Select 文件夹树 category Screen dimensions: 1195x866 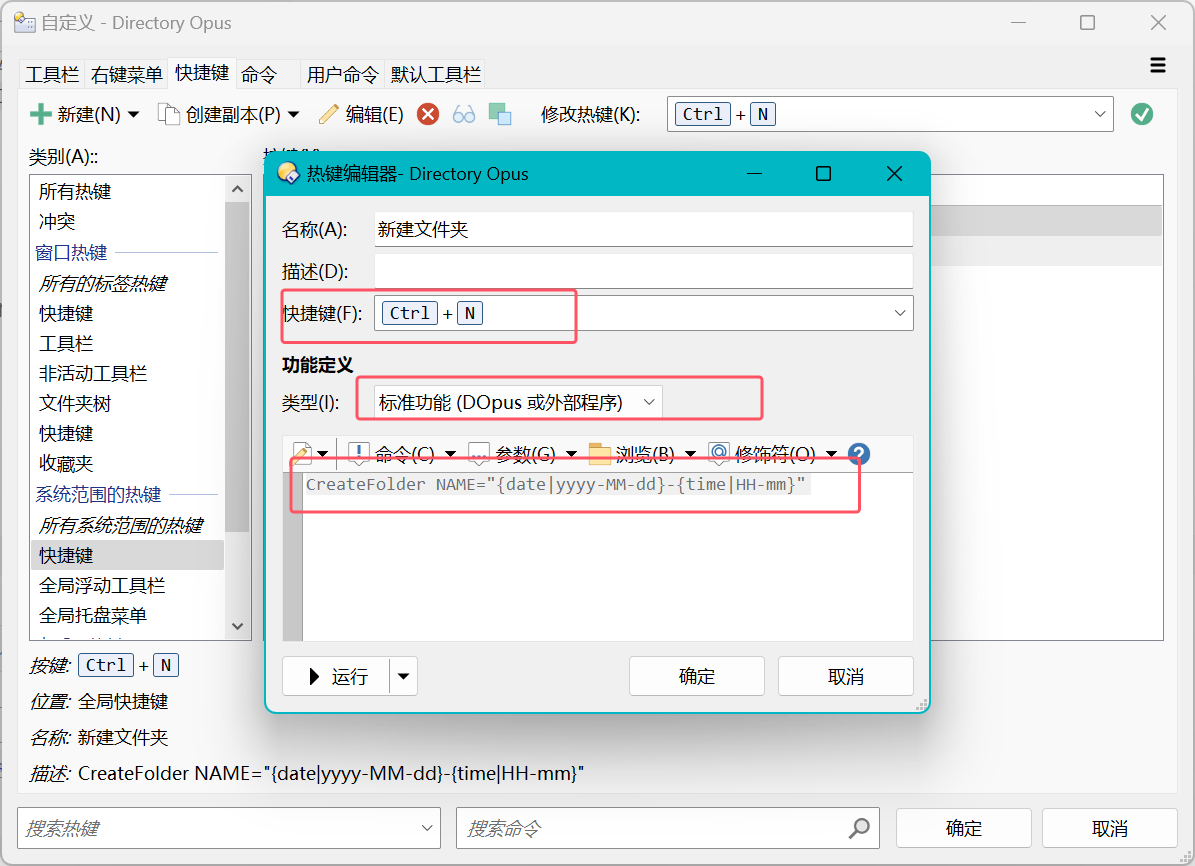75,403
